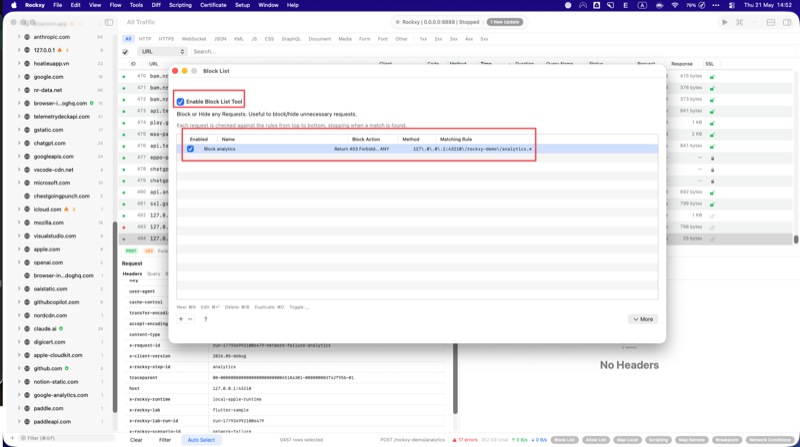The height and width of the screenshot is (447, 800).
Task: Click the traffic table vertical scrollbar
Action: [x=795, y=239]
